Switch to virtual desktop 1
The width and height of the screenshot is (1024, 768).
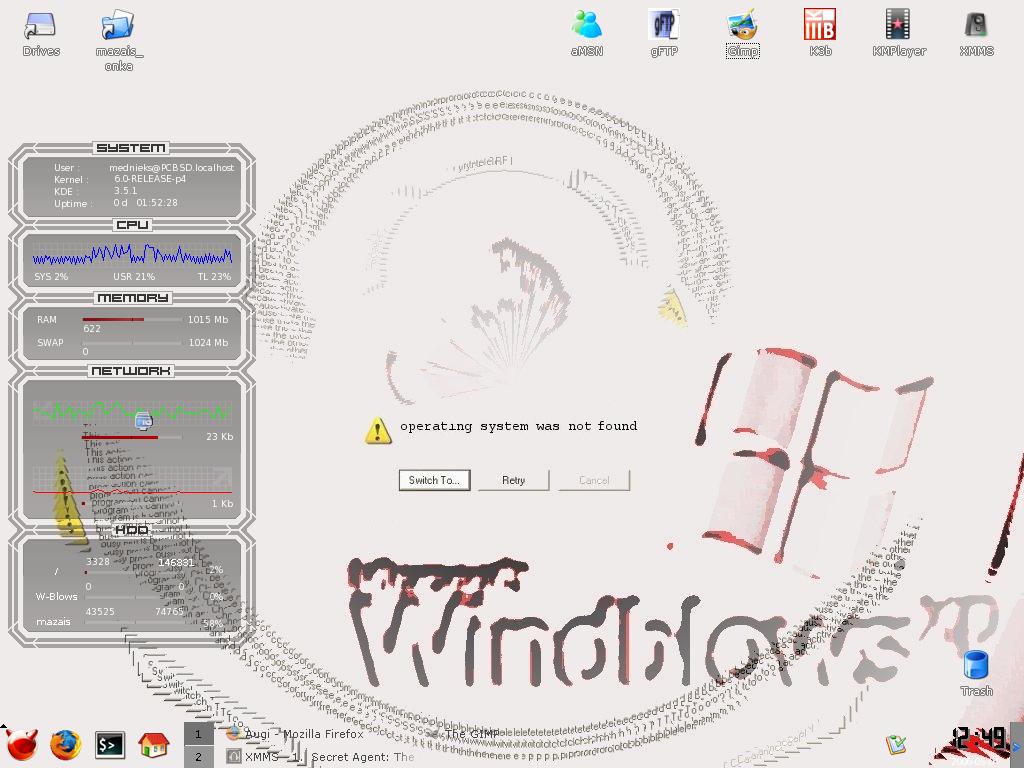199,733
